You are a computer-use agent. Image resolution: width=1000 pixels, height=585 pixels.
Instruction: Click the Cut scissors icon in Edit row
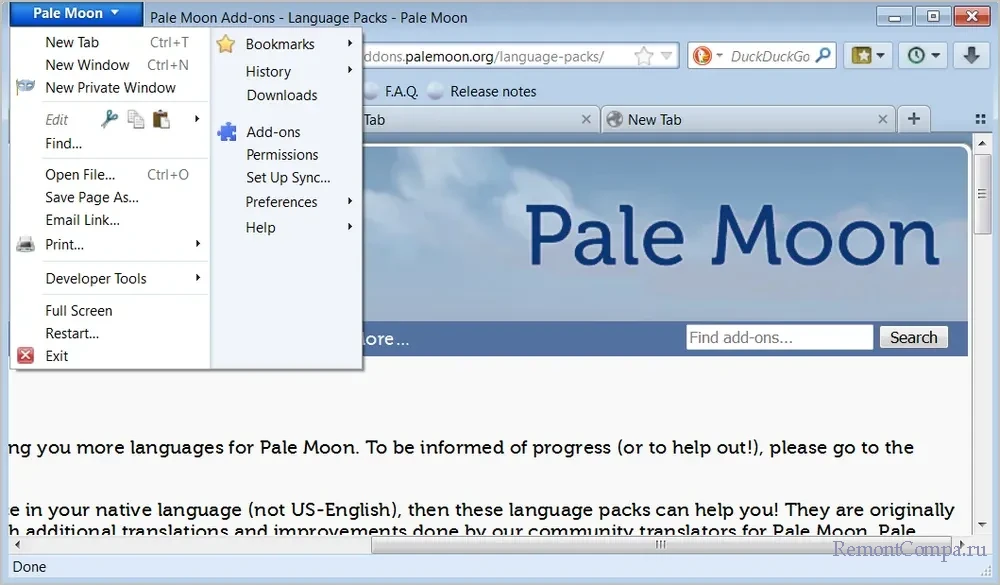[110, 119]
